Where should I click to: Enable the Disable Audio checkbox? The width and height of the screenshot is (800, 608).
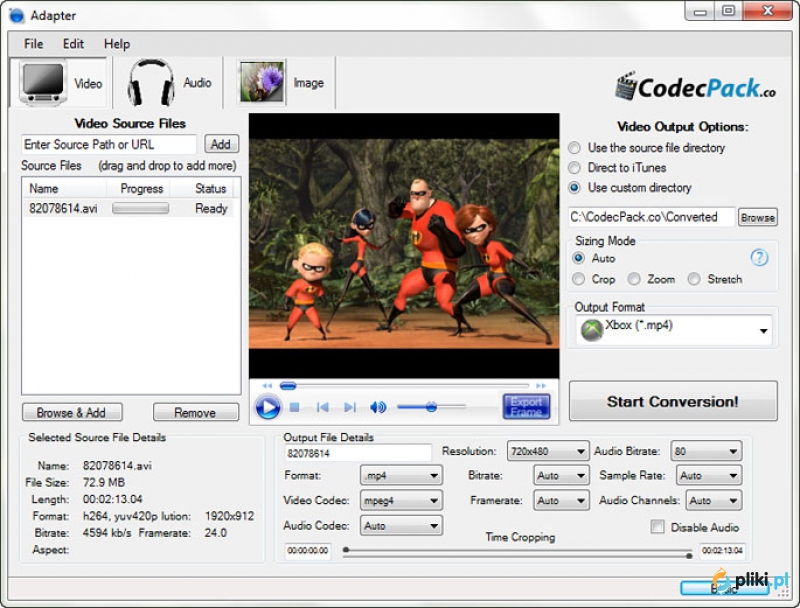[x=658, y=526]
